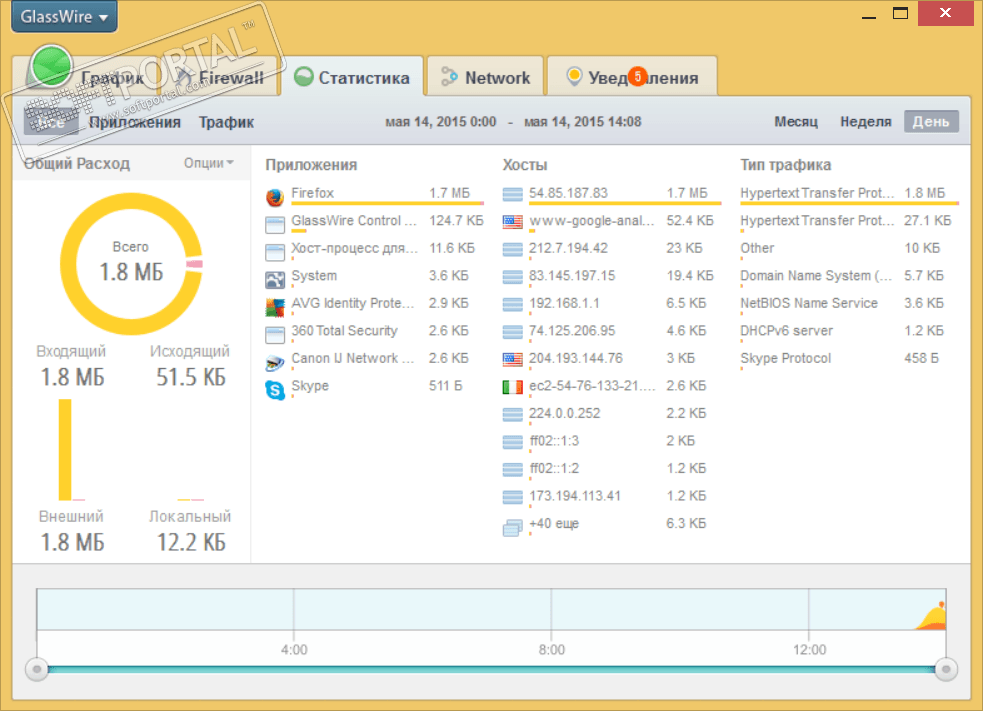Click the 12:00 timeline label
This screenshot has width=983, height=711.
(x=809, y=650)
